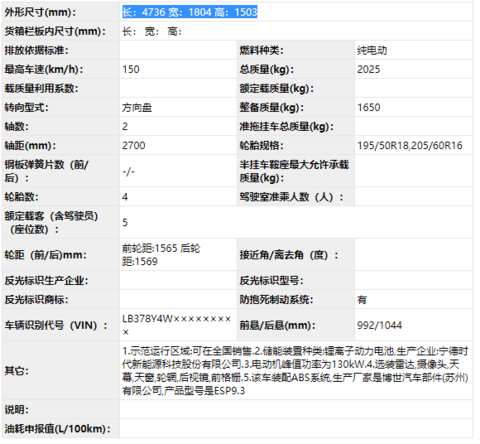Select the 外形尺寸(mm) label cell

click(x=61, y=12)
